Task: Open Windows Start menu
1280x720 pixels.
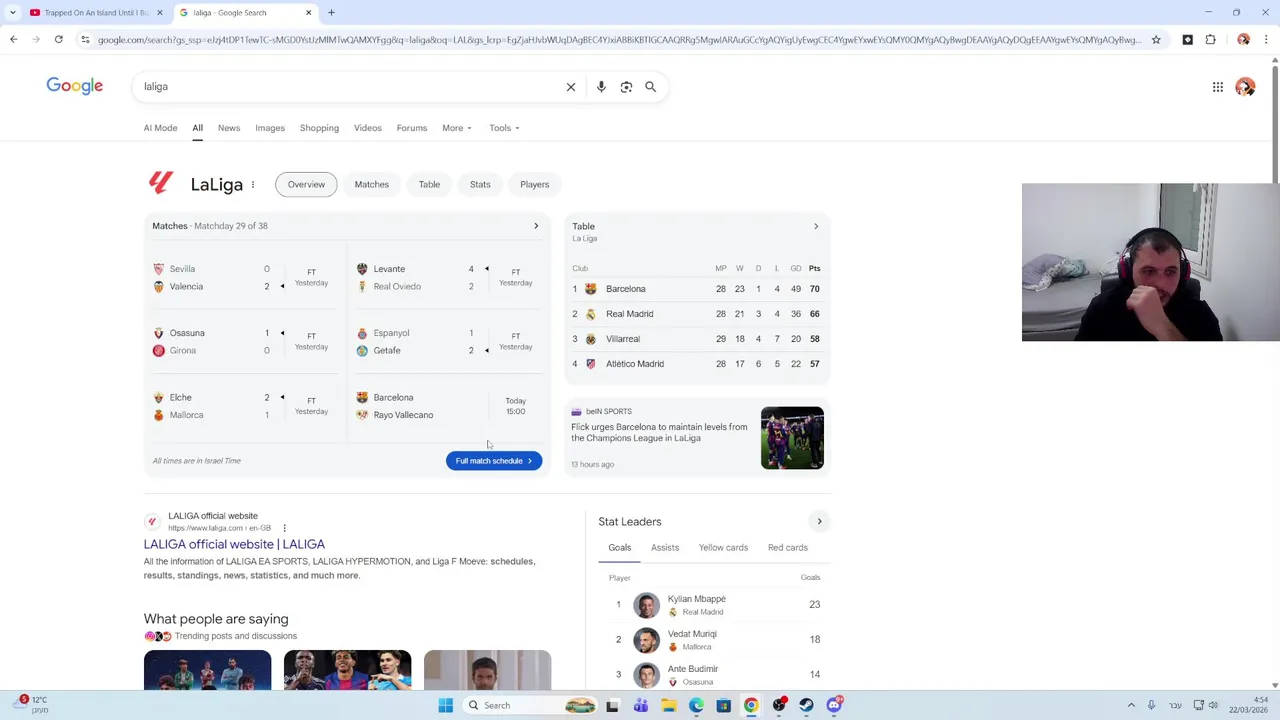Action: click(x=446, y=705)
